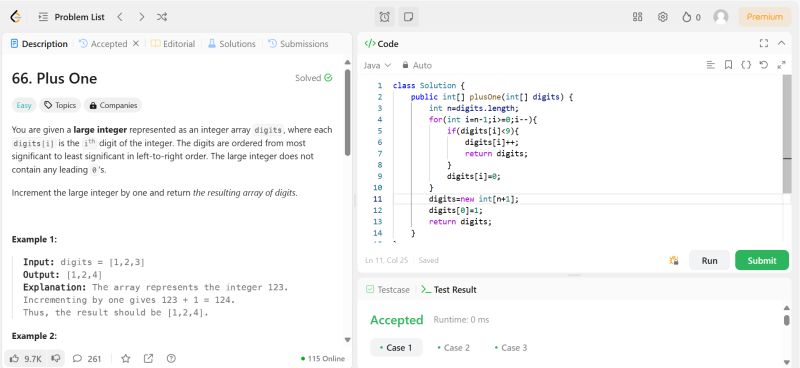Screen dimensions: 800x368
Task: Click the 'return digits;' on line 13
Action: [x=460, y=222]
